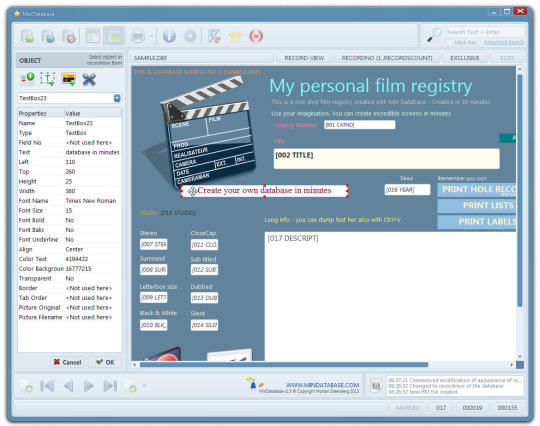Delete the selected object with the blue X
540x426 pixels.
coord(89,79)
